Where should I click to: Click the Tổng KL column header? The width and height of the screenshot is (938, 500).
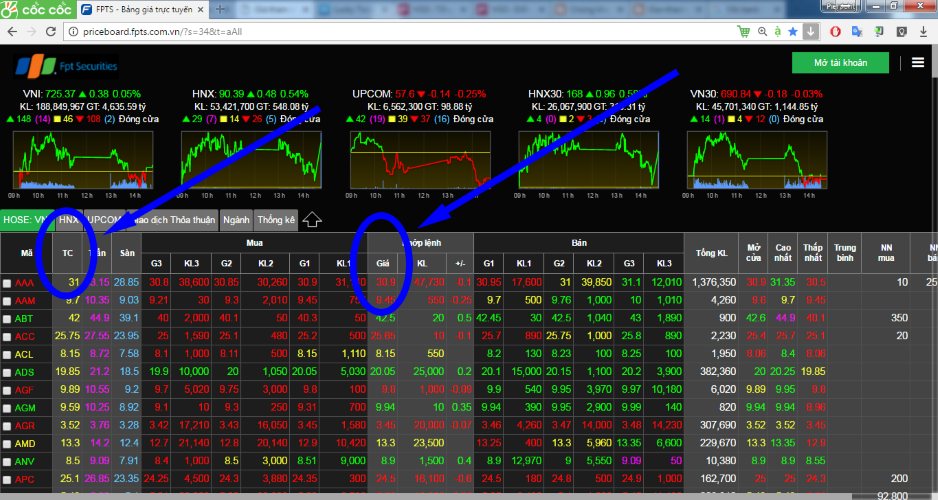710,253
